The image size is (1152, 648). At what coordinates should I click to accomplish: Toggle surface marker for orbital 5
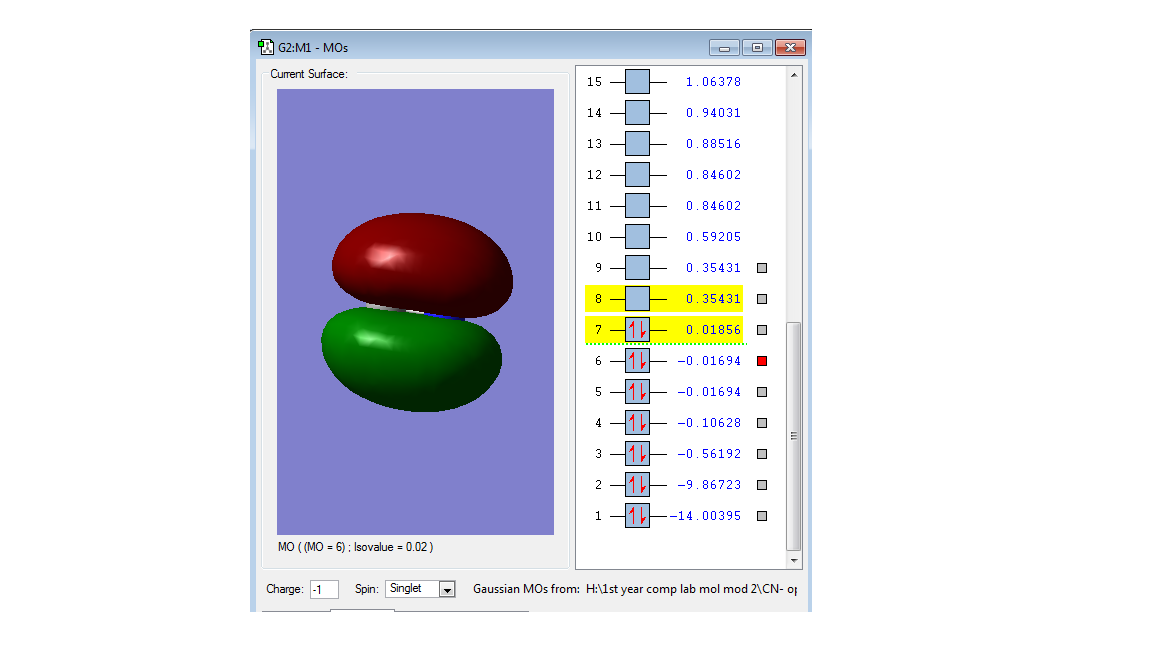point(762,392)
